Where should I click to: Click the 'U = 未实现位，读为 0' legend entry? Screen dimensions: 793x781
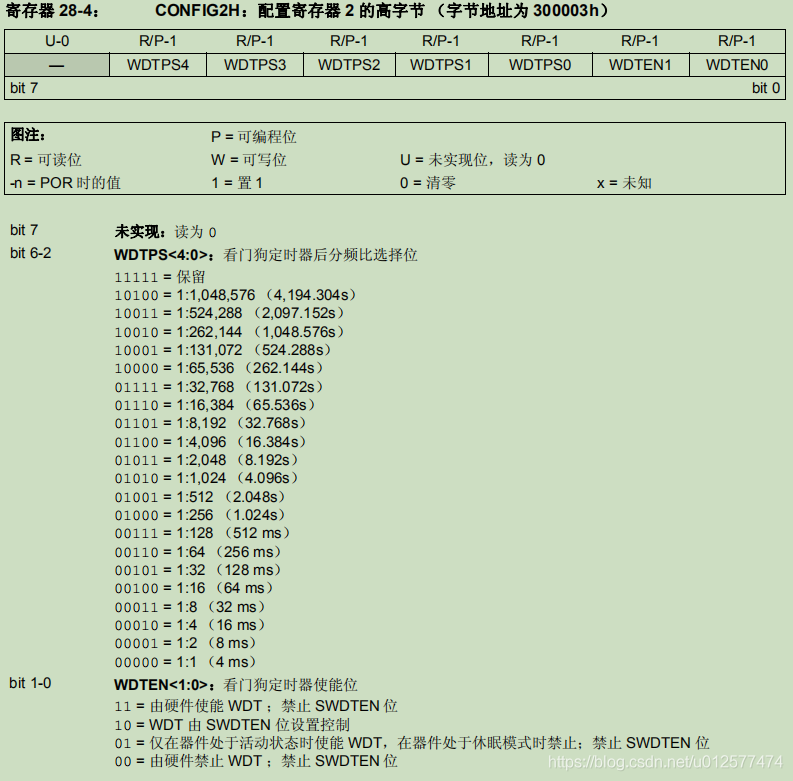tap(472, 160)
